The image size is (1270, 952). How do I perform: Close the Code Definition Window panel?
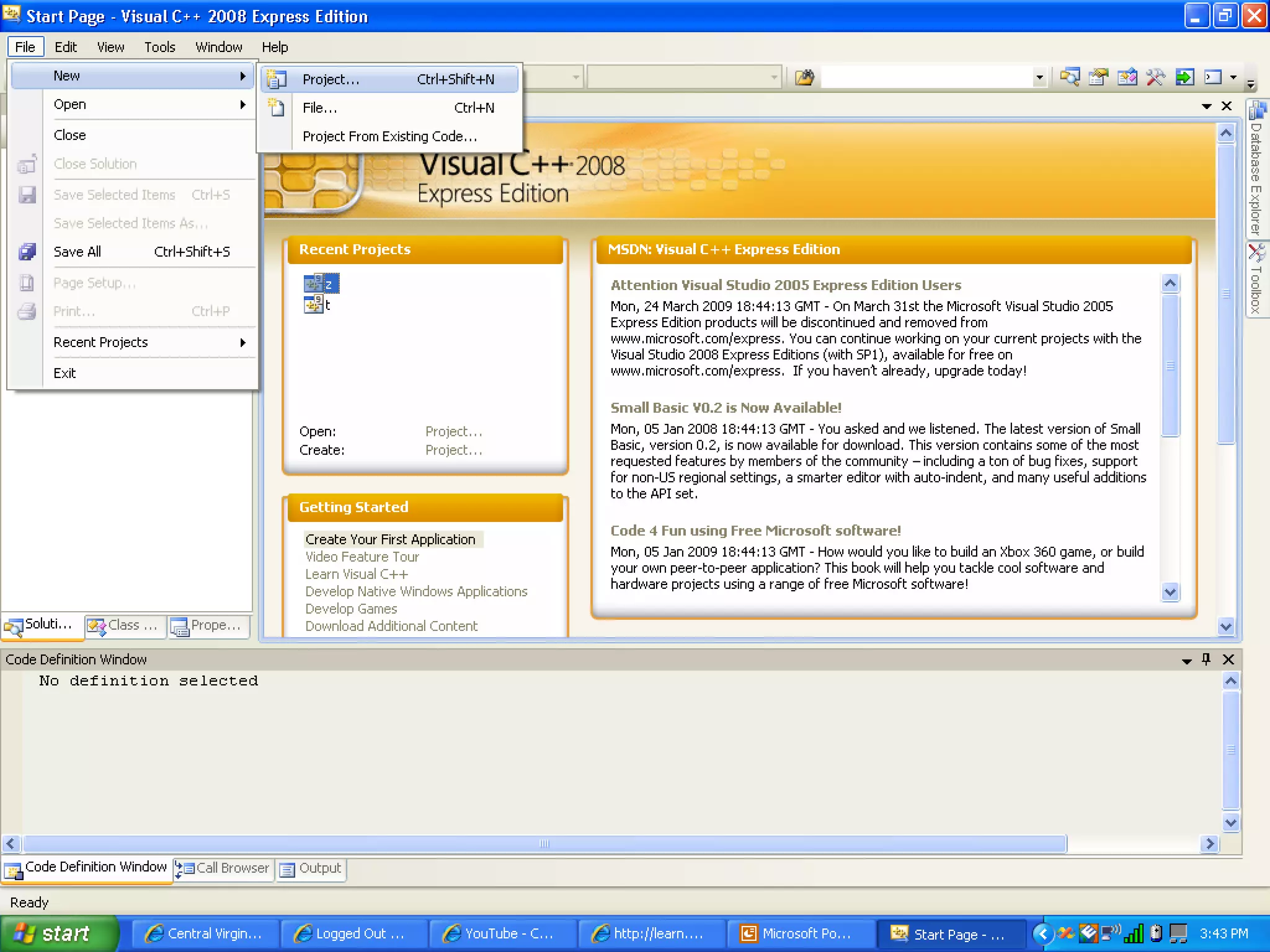pyautogui.click(x=1228, y=659)
